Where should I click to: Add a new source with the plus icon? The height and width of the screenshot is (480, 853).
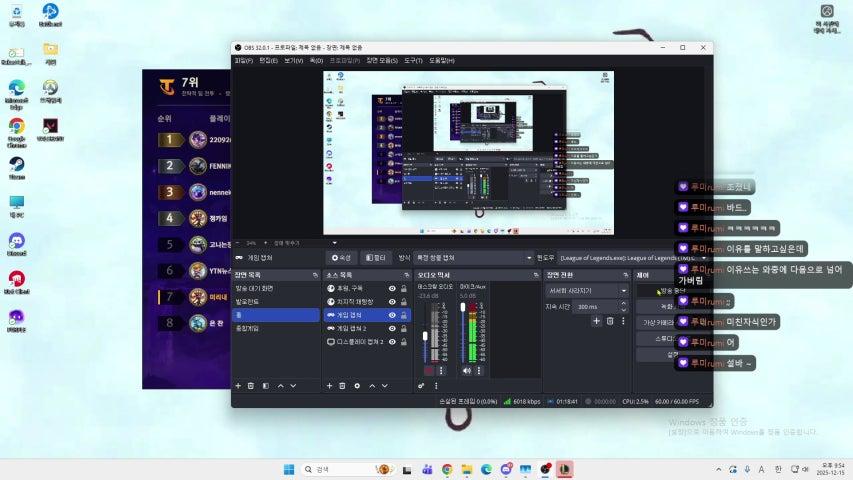coord(329,385)
